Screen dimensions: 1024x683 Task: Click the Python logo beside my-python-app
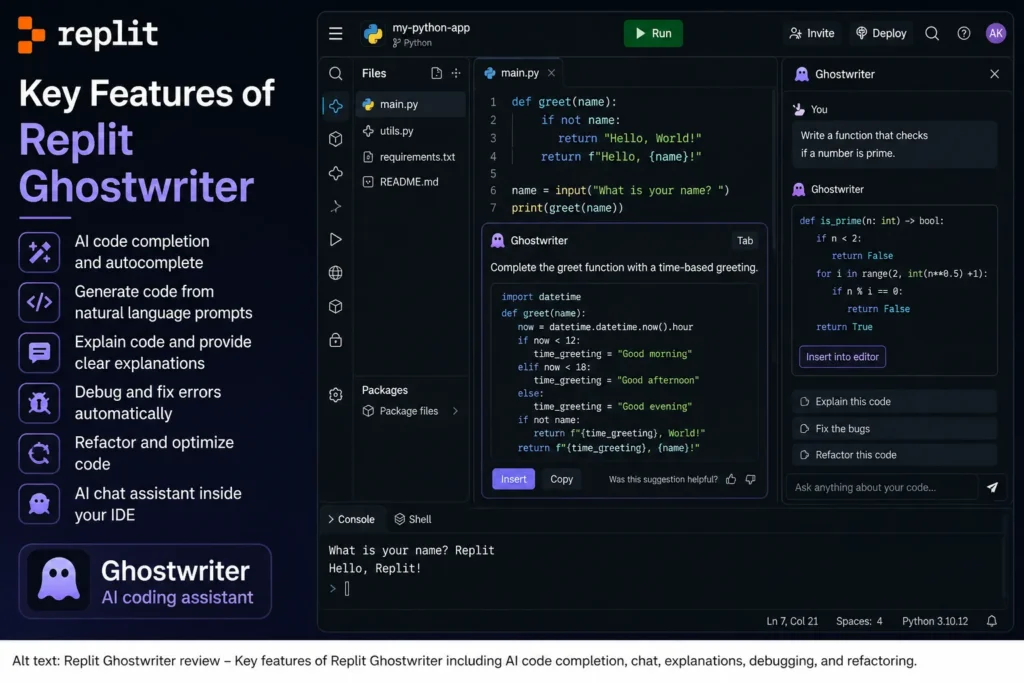[374, 34]
